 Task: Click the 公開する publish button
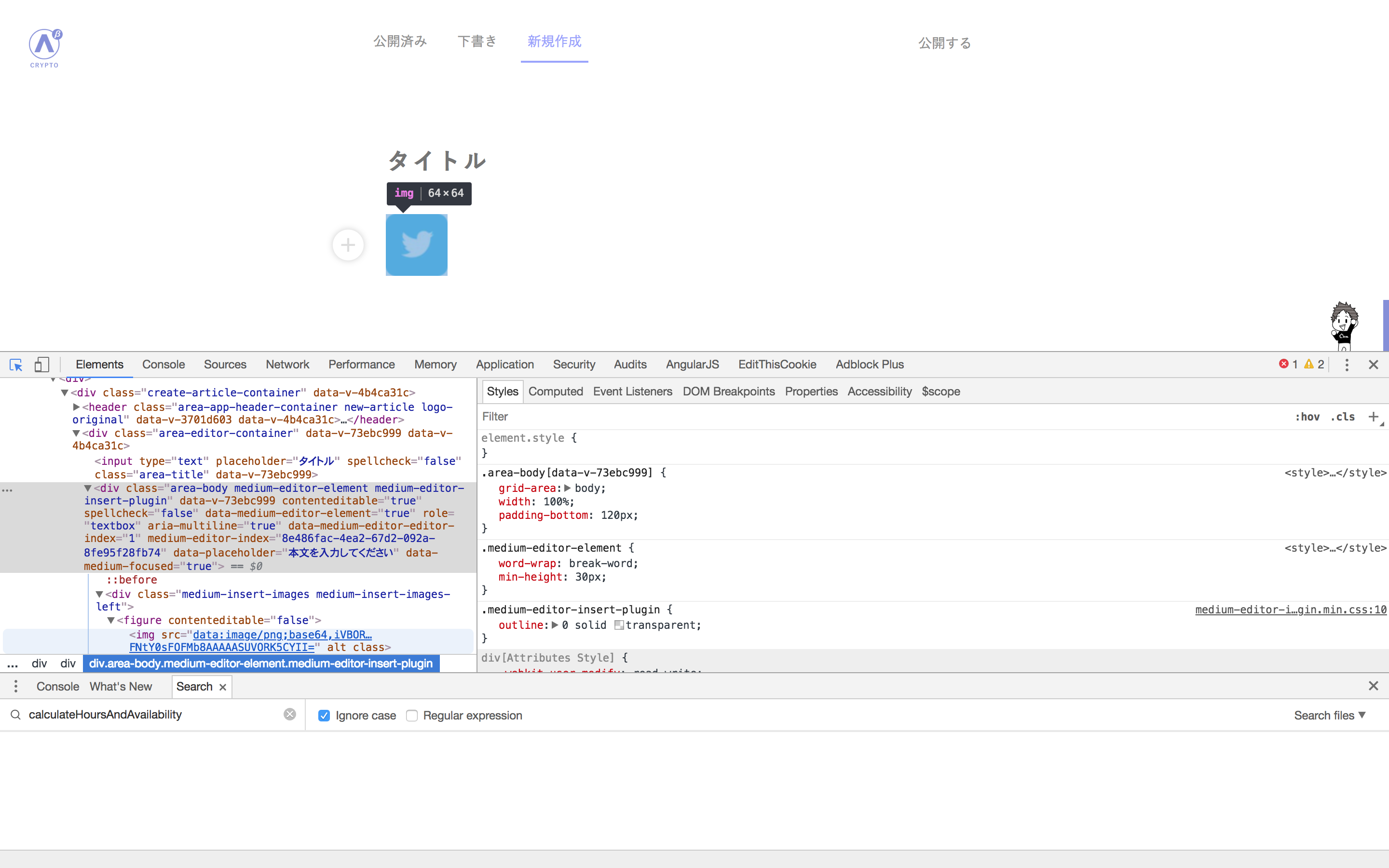tap(944, 43)
